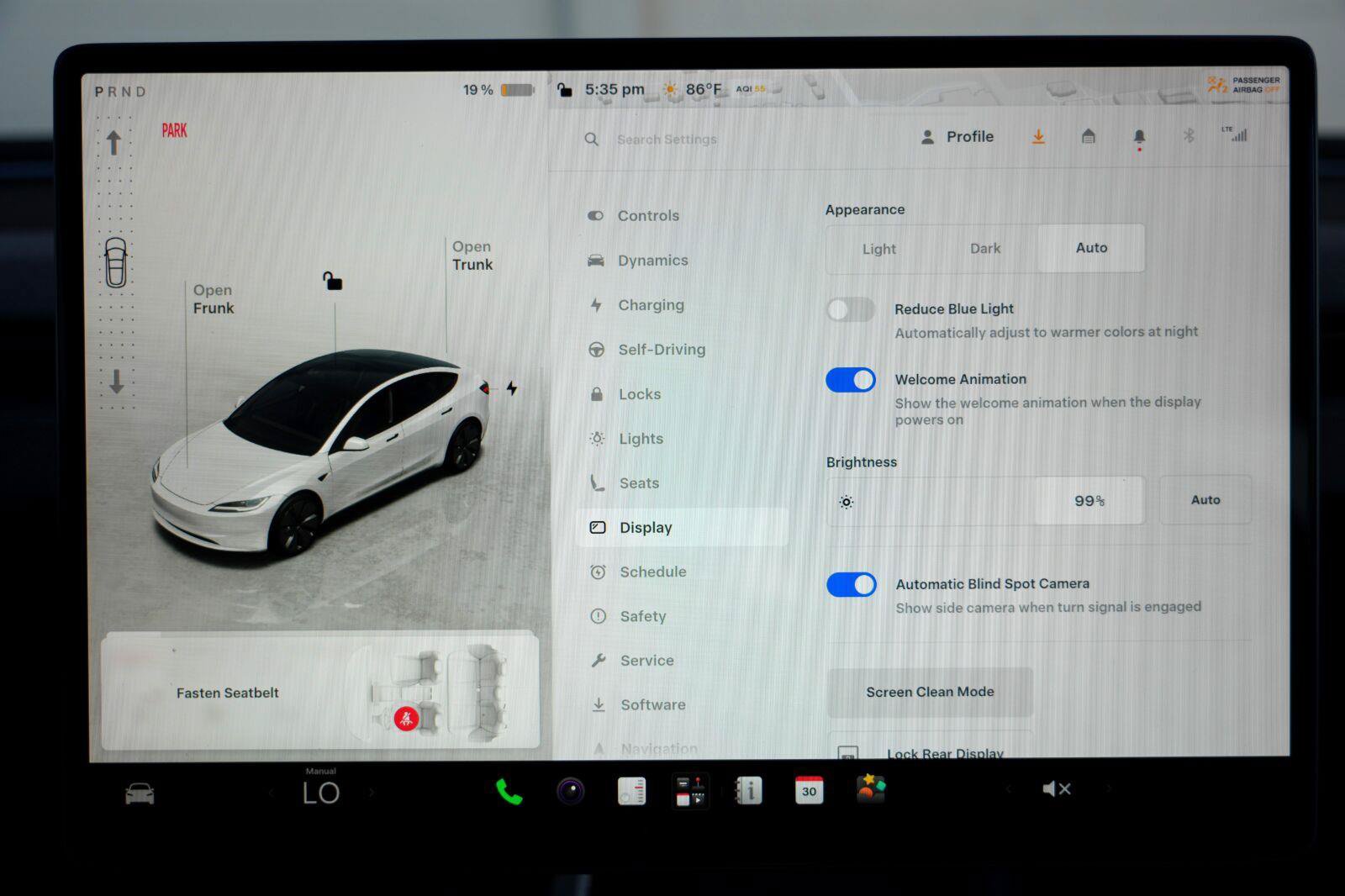Select Dark appearance mode
Screen dimensions: 1345x896
(985, 249)
